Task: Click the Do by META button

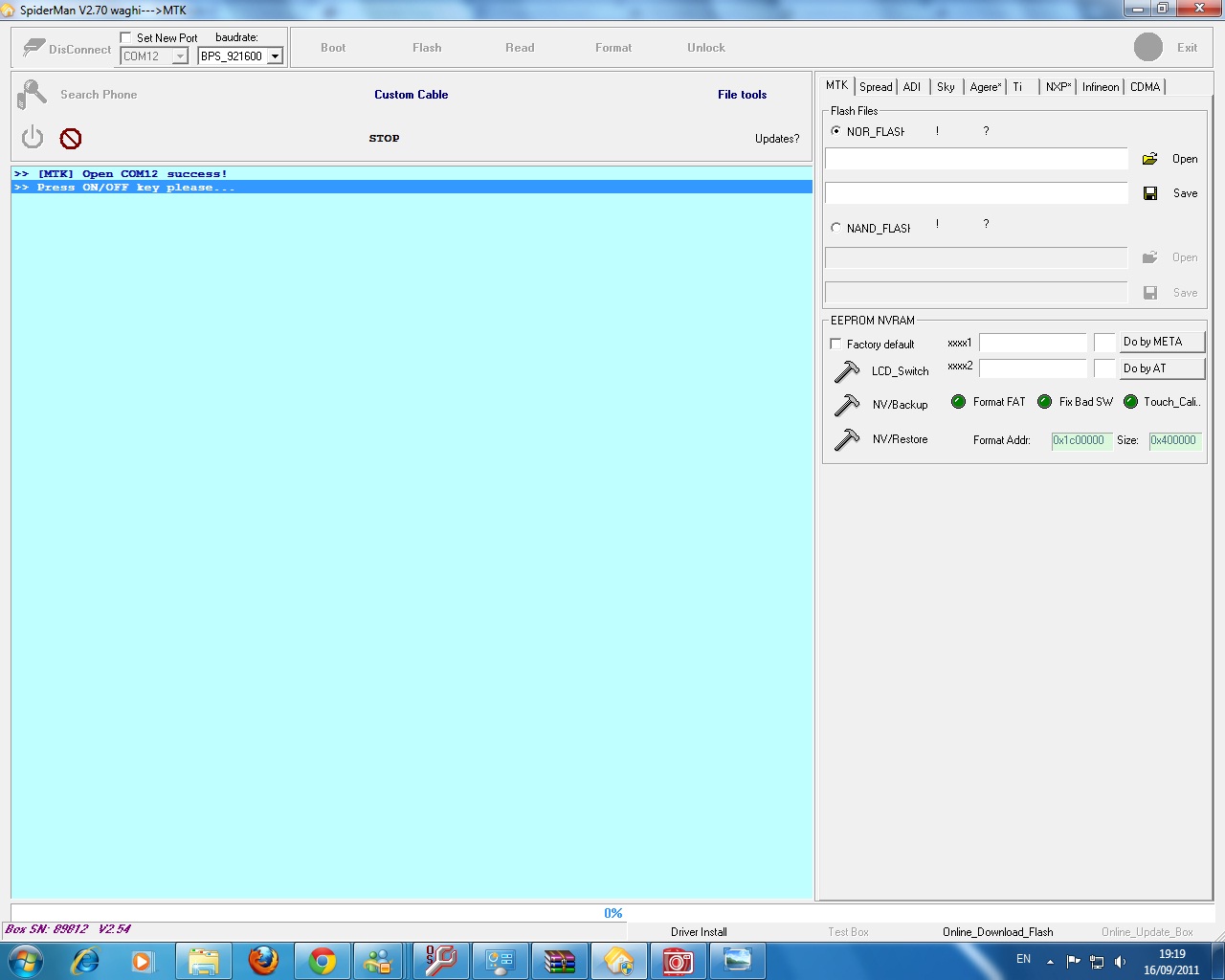Action: pos(1161,342)
